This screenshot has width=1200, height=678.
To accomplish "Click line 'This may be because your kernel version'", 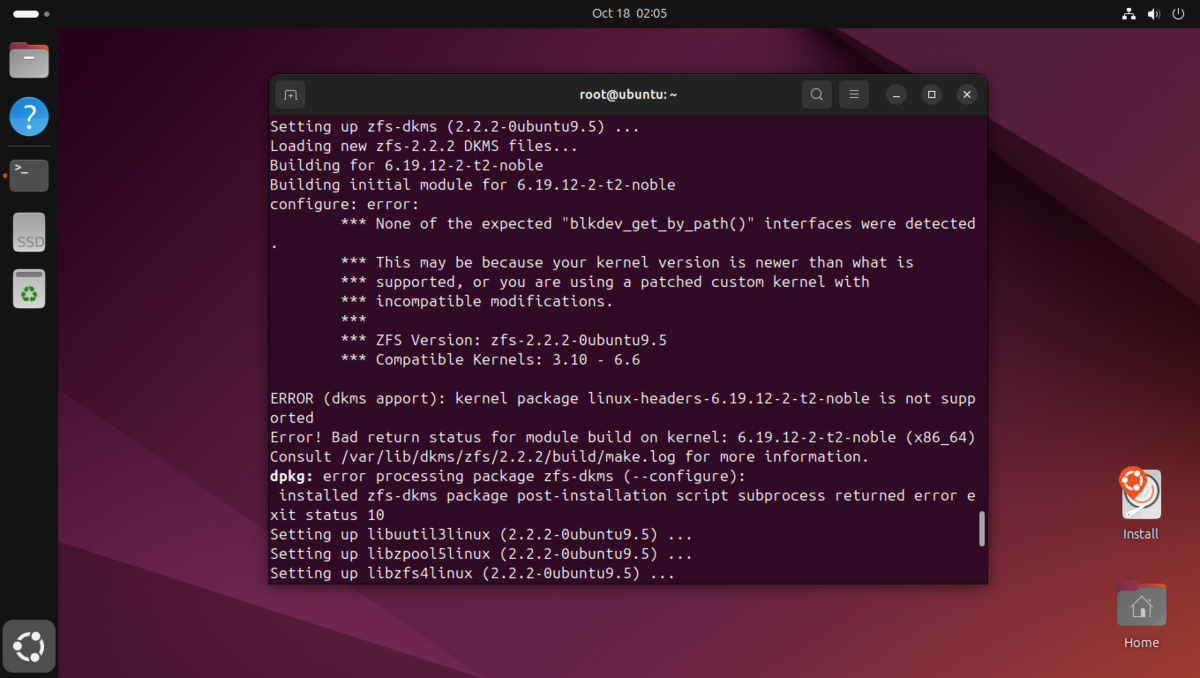I will click(627, 263).
